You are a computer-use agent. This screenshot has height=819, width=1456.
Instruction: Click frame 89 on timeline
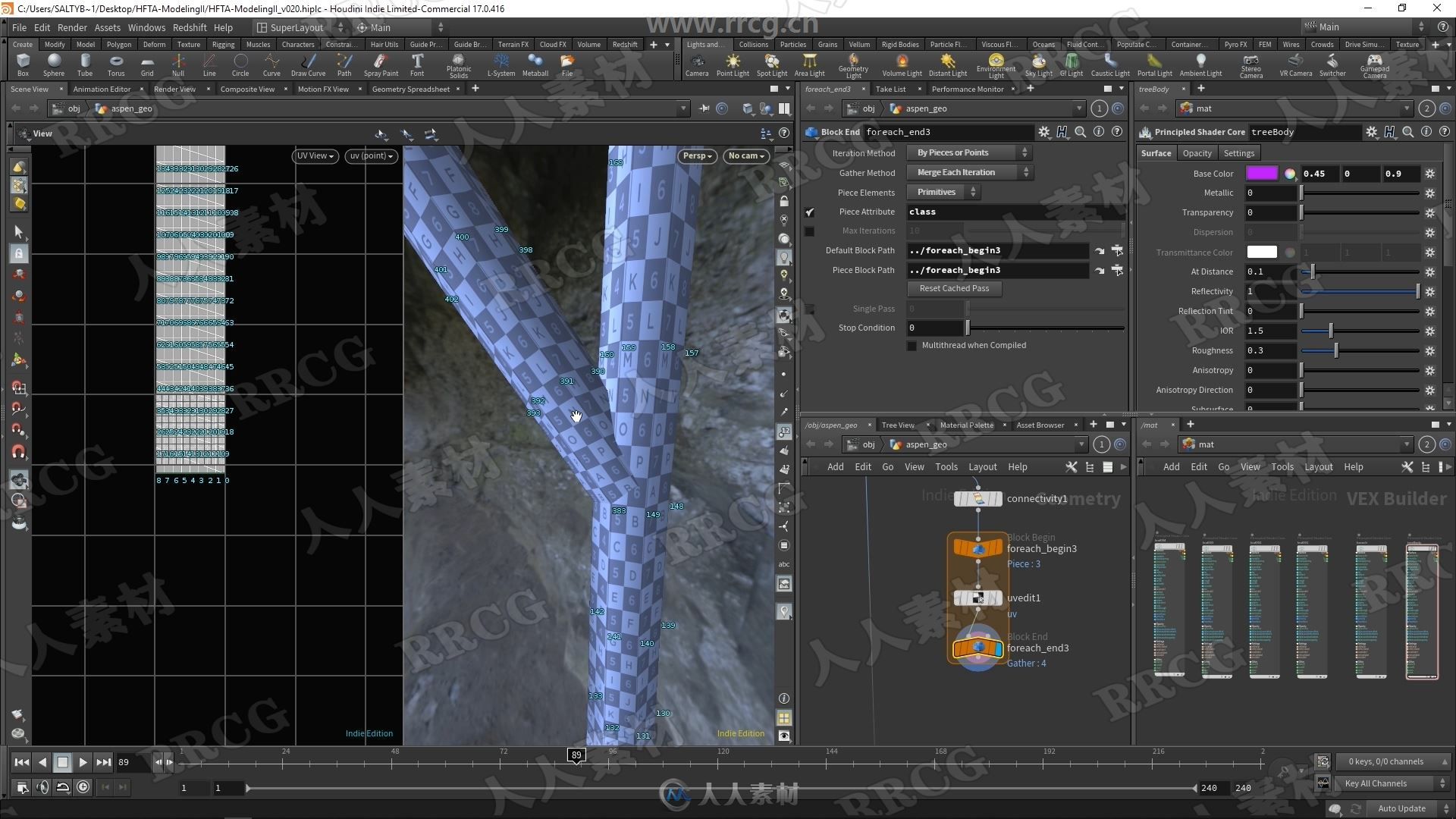click(575, 754)
